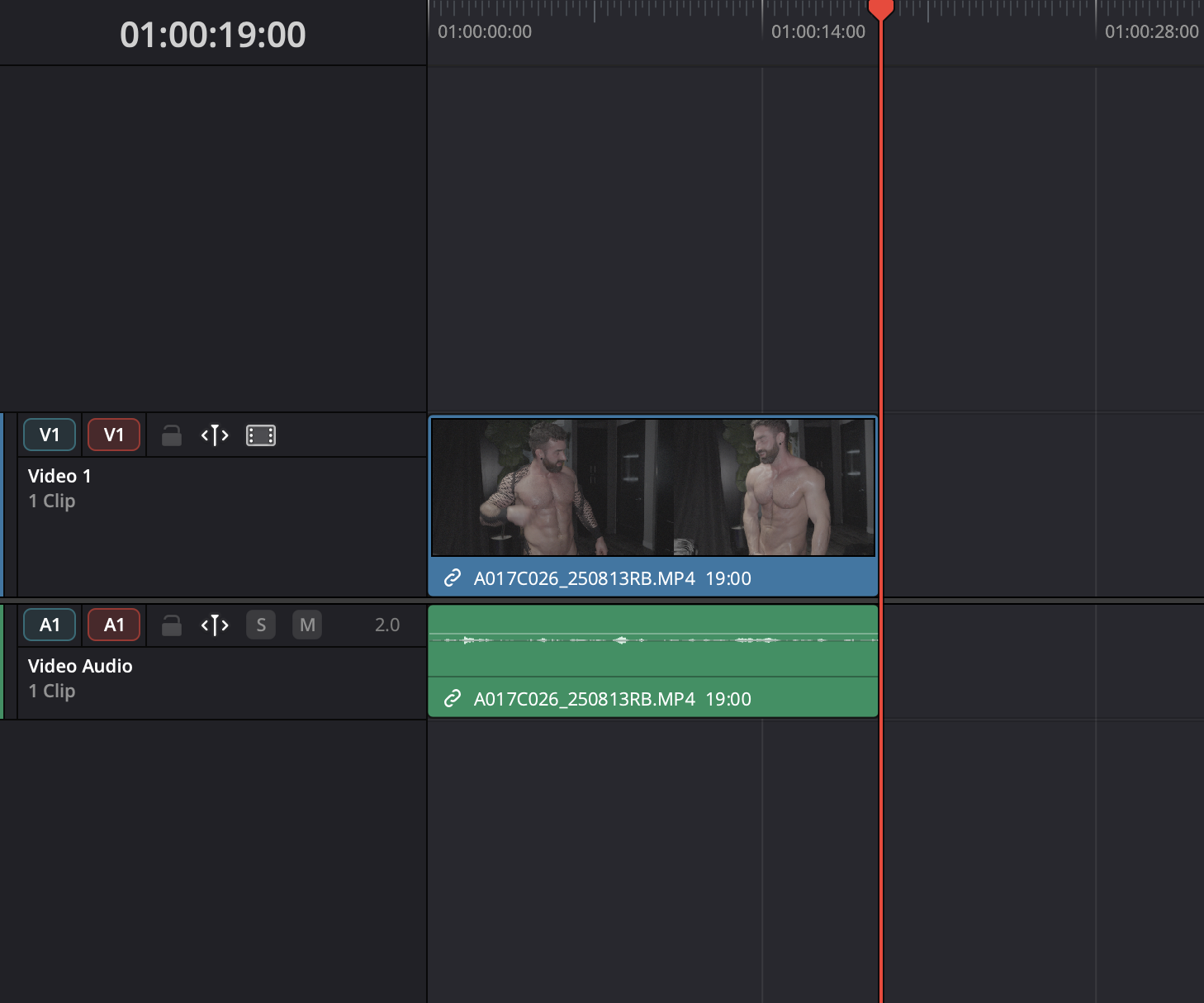Click the 01:00:28:00 ruler timecode label
The height and width of the screenshot is (1003, 1204).
pos(1152,32)
